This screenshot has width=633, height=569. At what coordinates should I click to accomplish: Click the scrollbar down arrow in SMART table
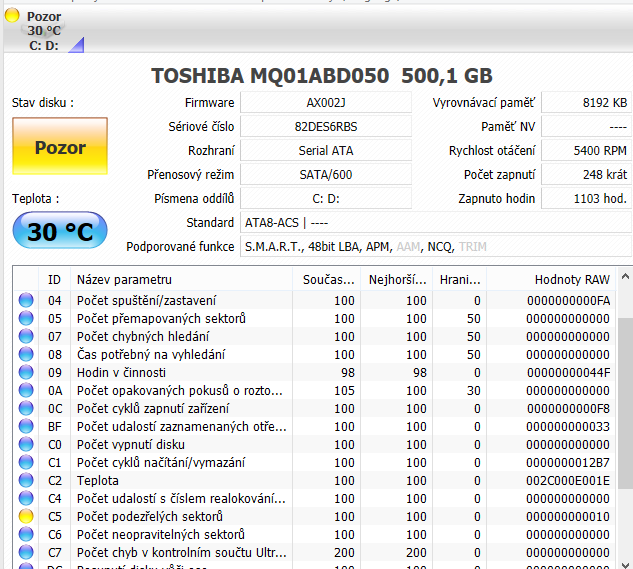[x=625, y=565]
